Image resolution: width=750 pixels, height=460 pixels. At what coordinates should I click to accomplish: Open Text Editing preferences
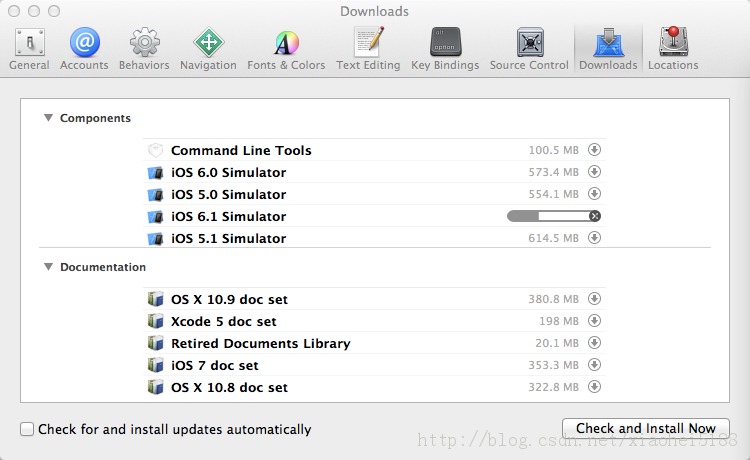point(368,49)
